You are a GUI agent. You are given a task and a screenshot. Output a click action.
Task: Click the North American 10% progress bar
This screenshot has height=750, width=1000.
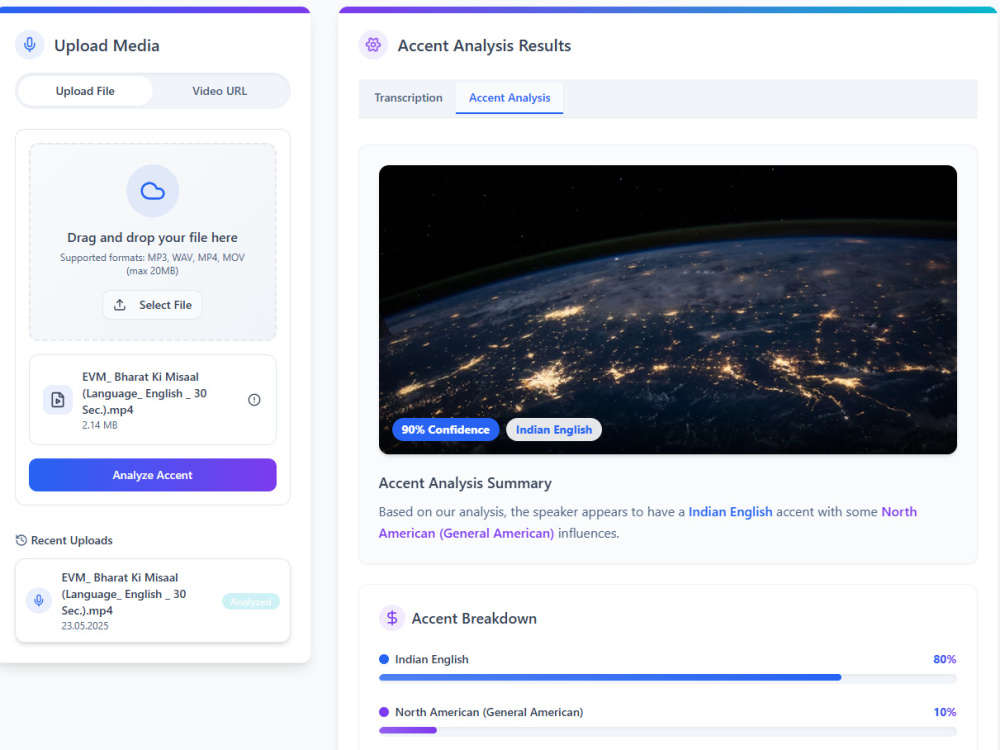pyautogui.click(x=668, y=730)
